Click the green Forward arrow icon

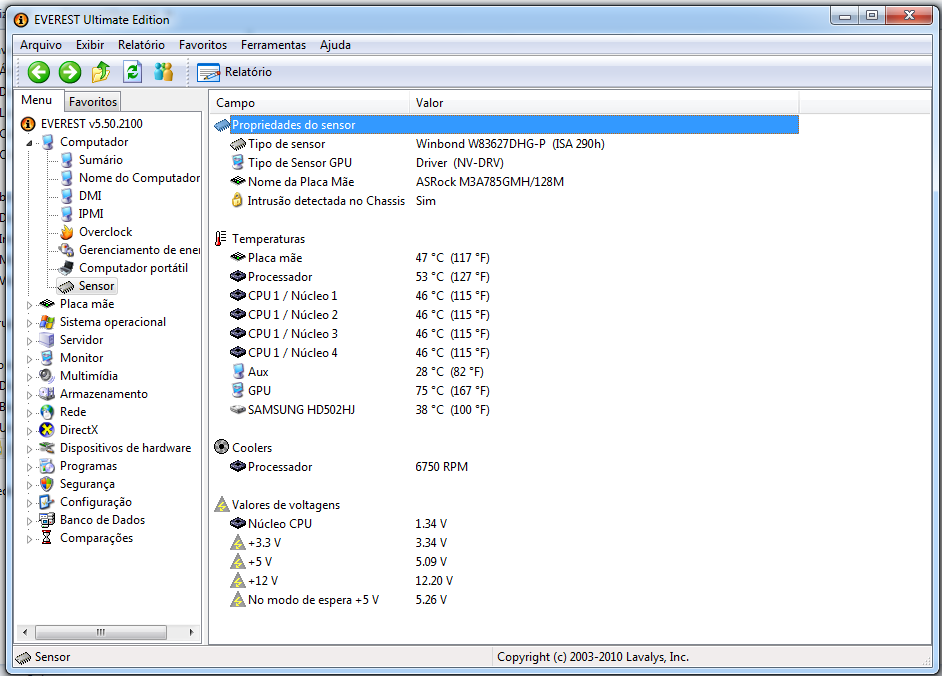pos(70,72)
